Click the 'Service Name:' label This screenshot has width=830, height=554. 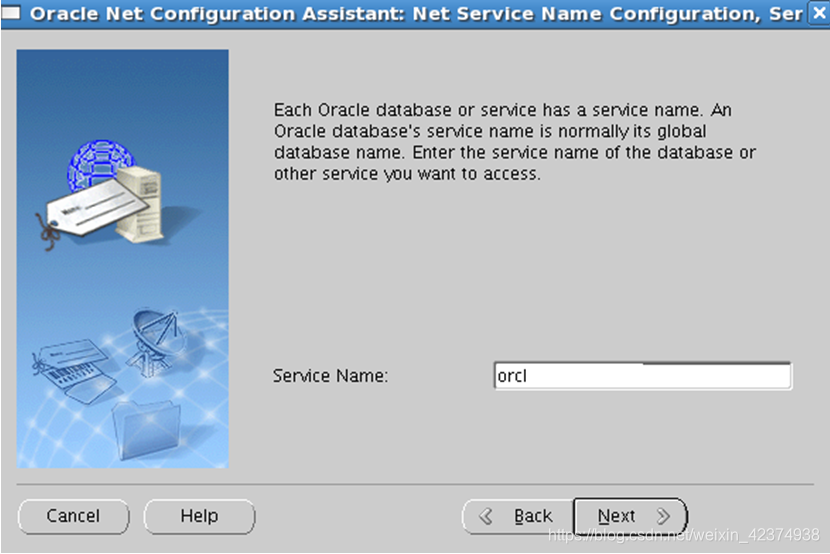coord(330,376)
